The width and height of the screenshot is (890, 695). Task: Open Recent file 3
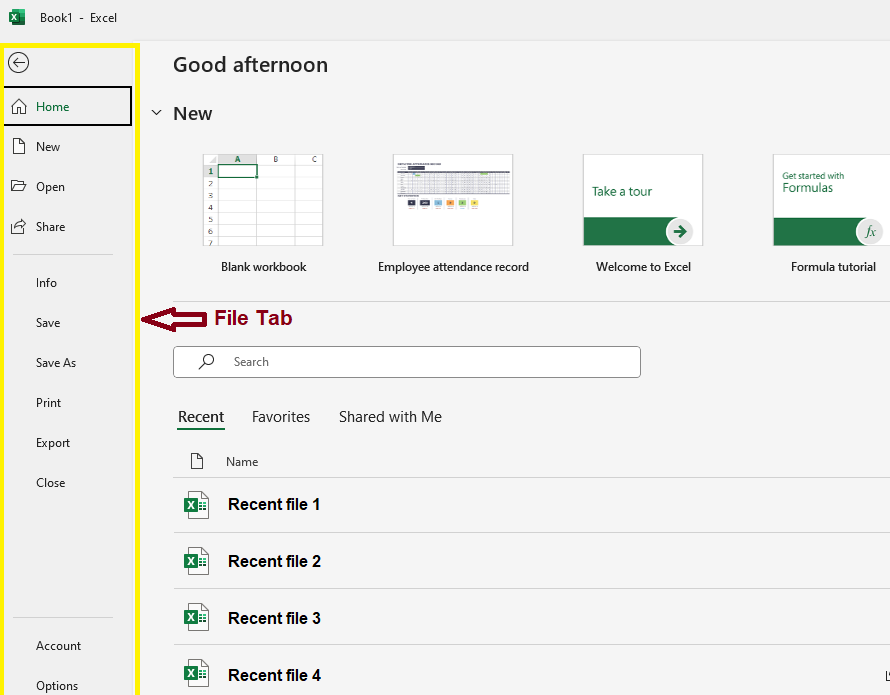pos(274,618)
